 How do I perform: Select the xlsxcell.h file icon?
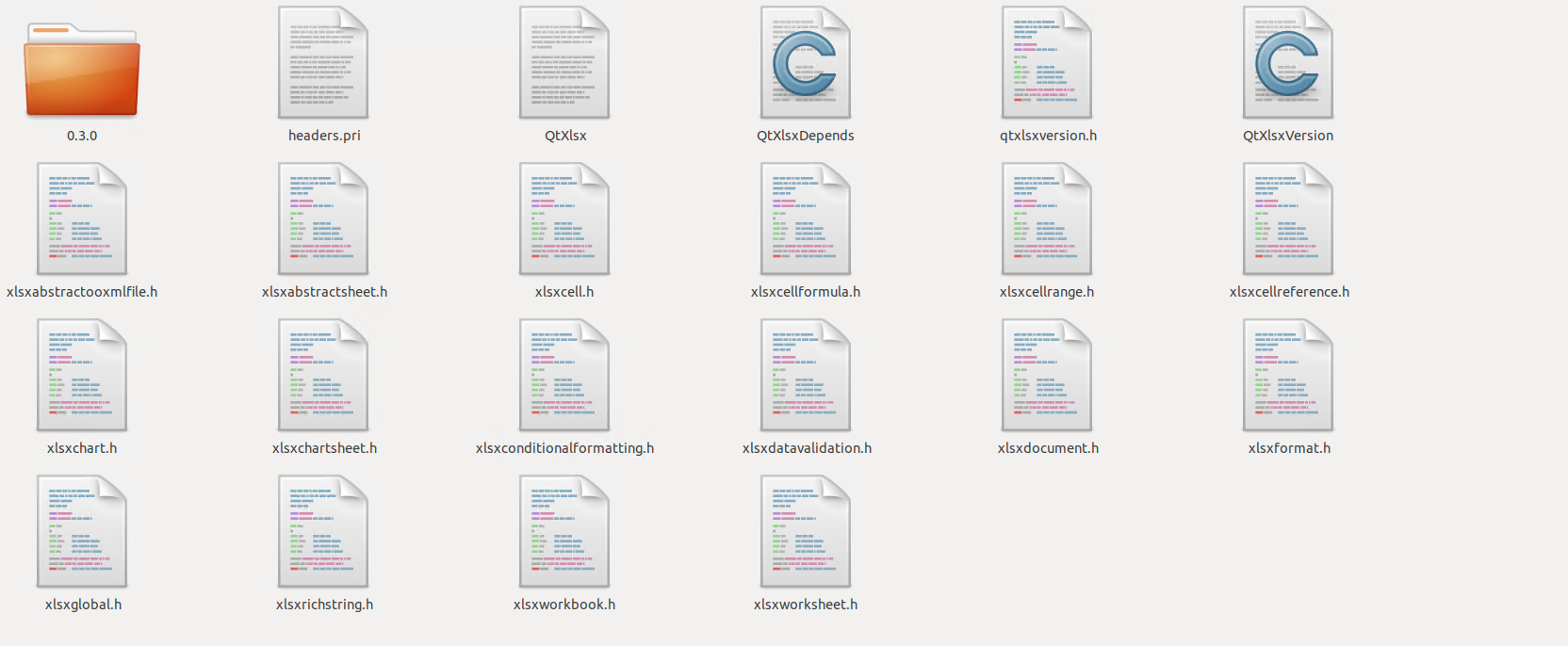point(564,218)
